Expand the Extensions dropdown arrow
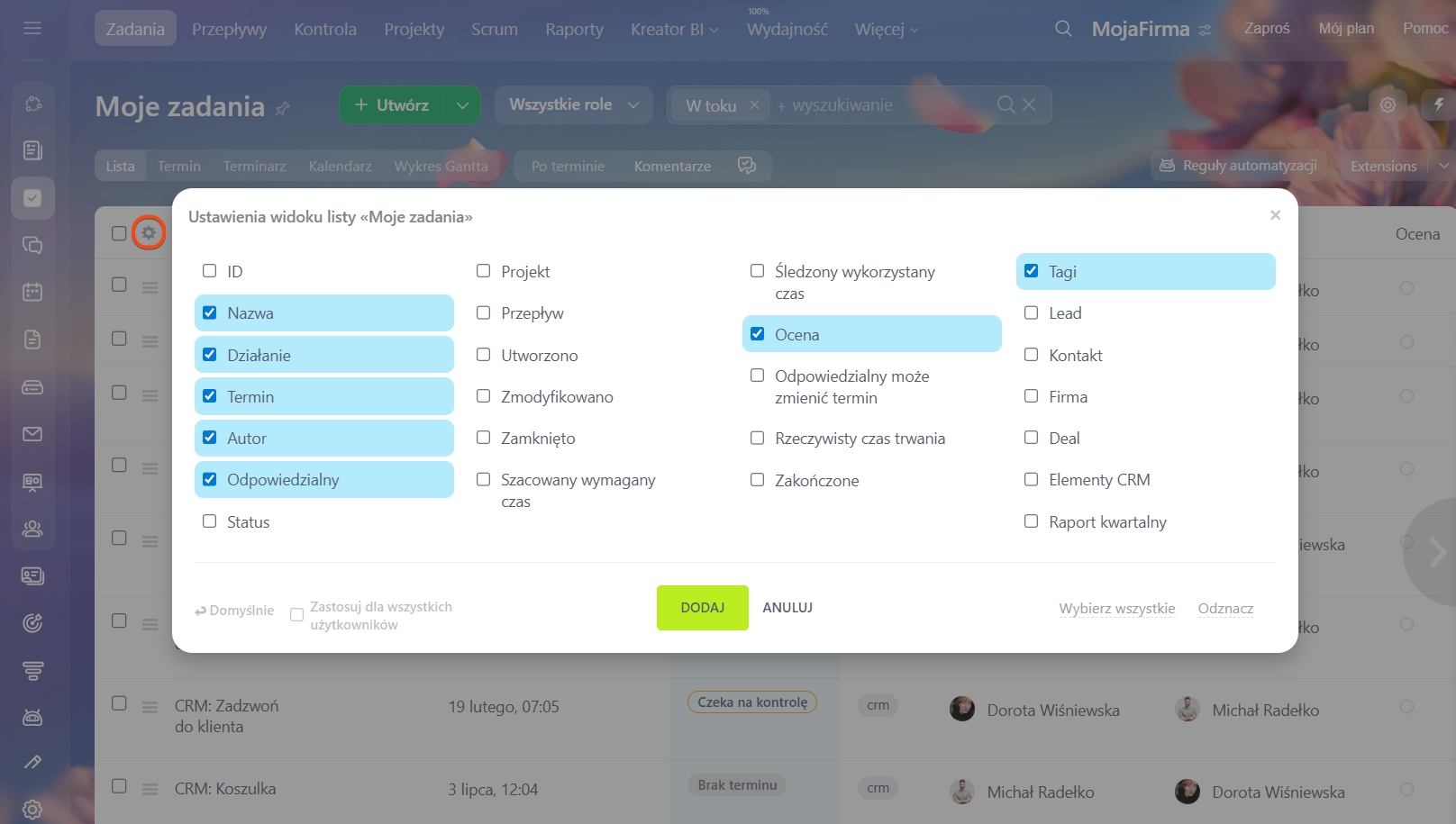Viewport: 1456px width, 824px height. pyautogui.click(x=1442, y=166)
